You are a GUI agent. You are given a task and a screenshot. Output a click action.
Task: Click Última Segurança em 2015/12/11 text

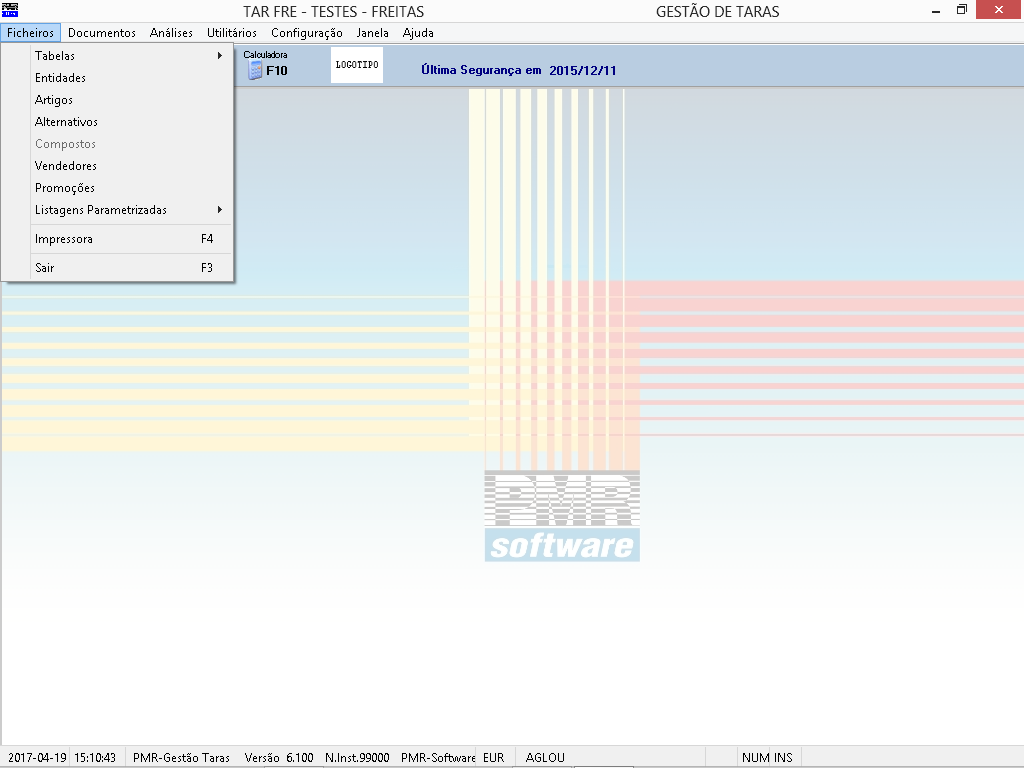519,70
